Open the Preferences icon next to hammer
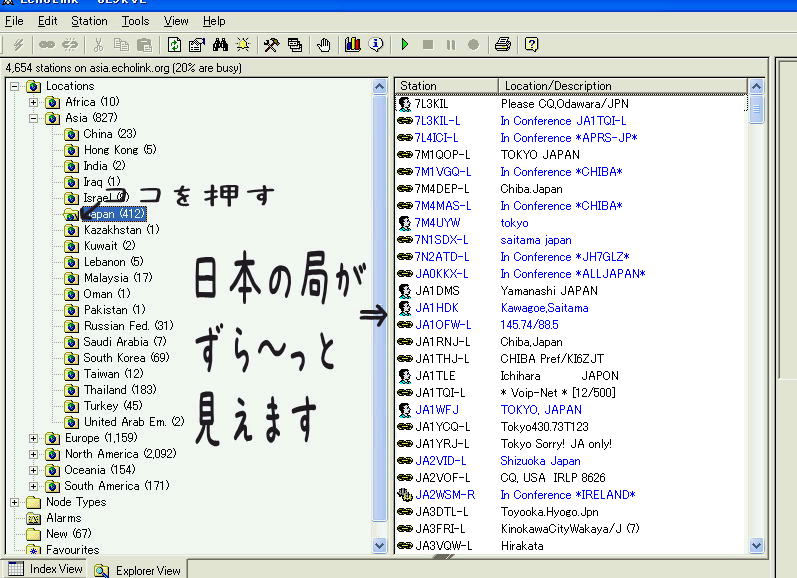797x578 pixels. (295, 45)
